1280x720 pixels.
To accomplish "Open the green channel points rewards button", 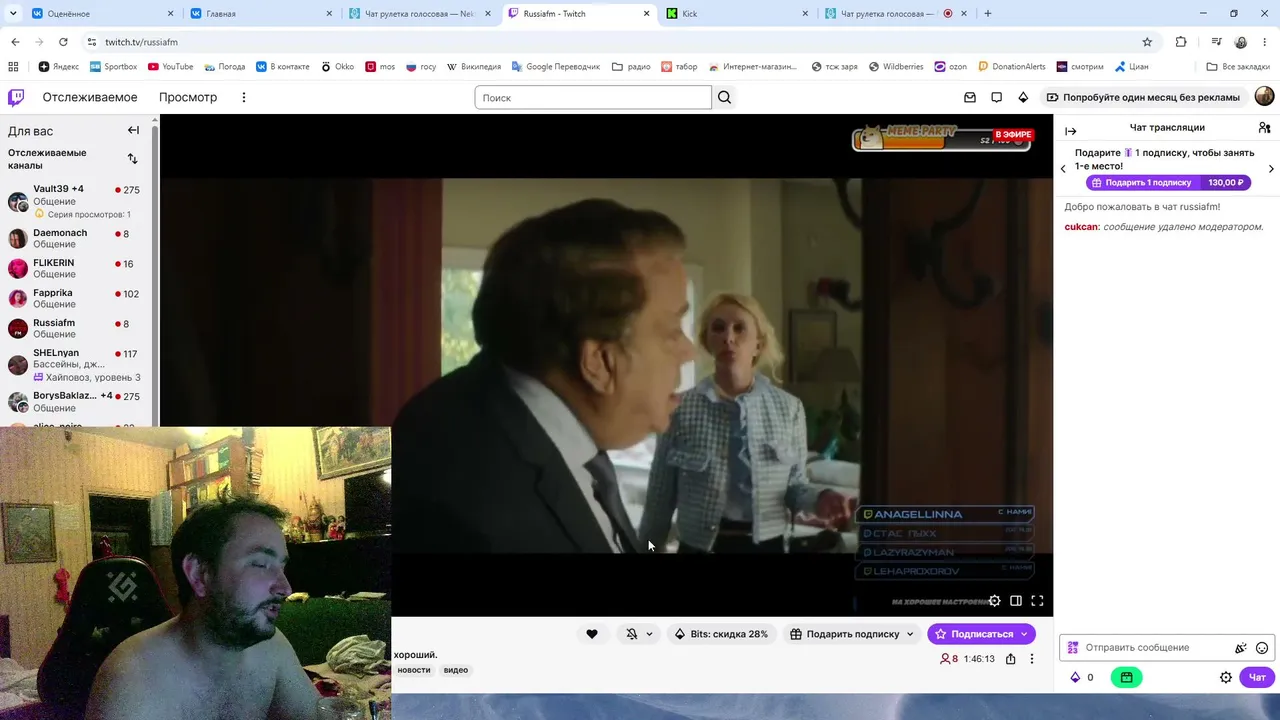I will coord(1126,677).
